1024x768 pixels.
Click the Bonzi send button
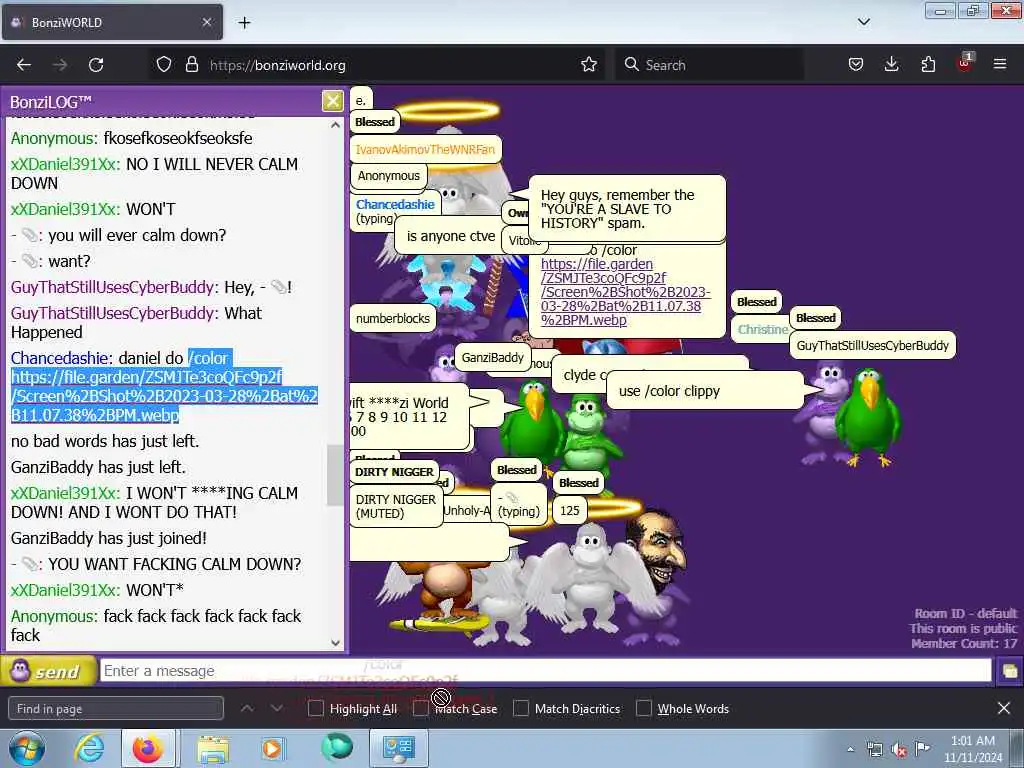point(49,671)
